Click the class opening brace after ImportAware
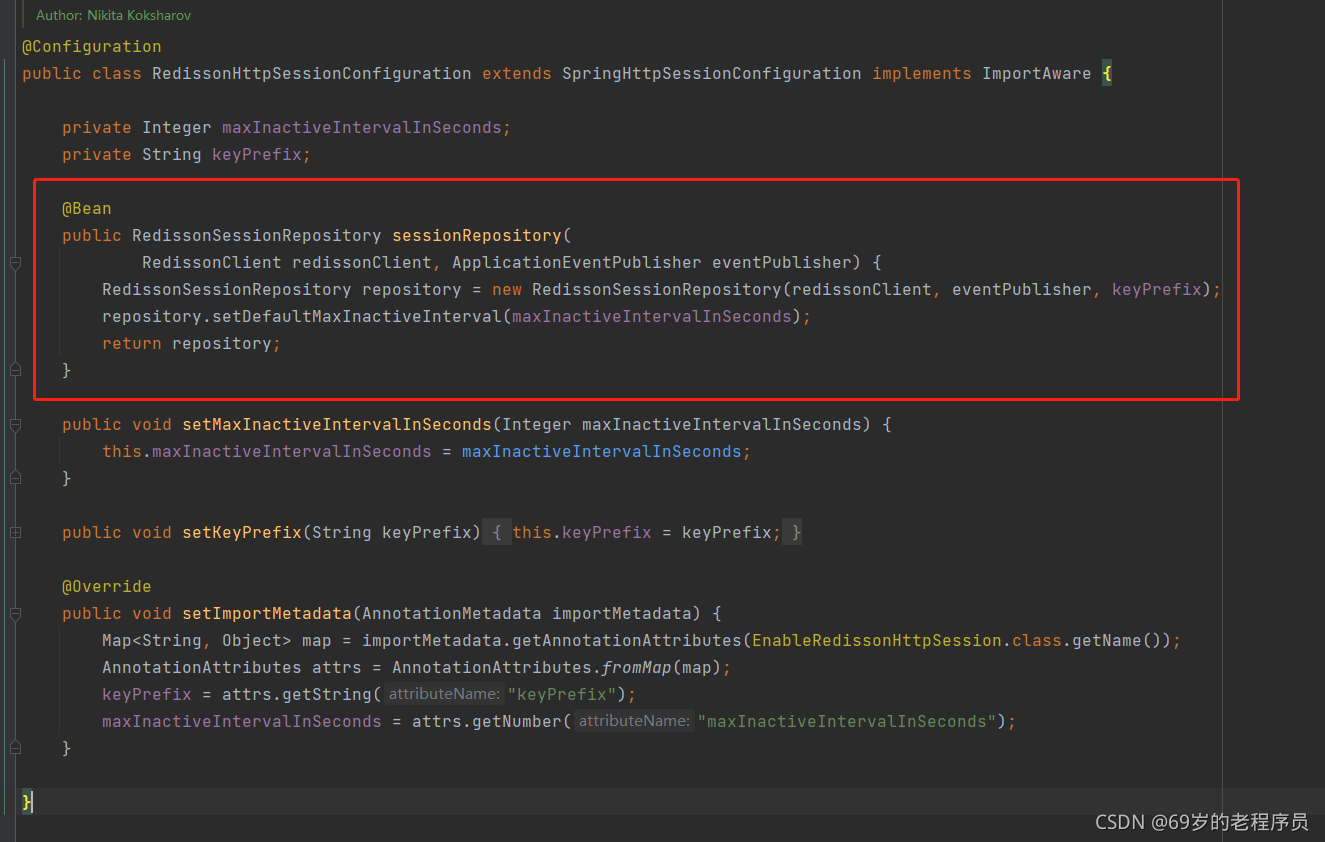Image resolution: width=1325 pixels, height=842 pixels. pos(1107,74)
